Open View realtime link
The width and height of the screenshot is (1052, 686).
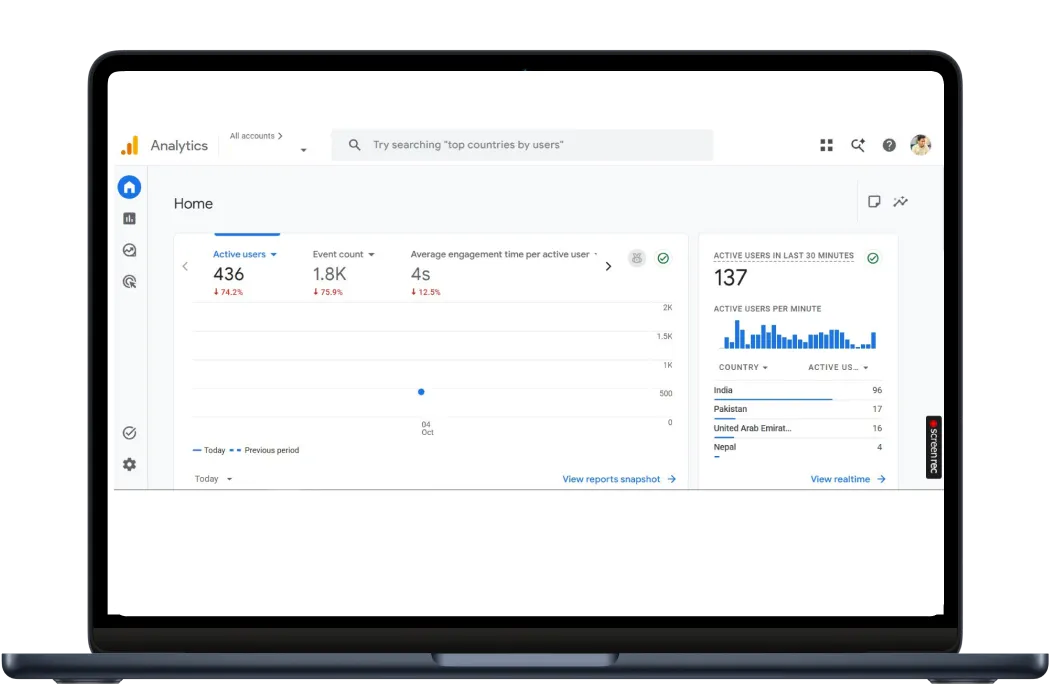click(x=848, y=479)
